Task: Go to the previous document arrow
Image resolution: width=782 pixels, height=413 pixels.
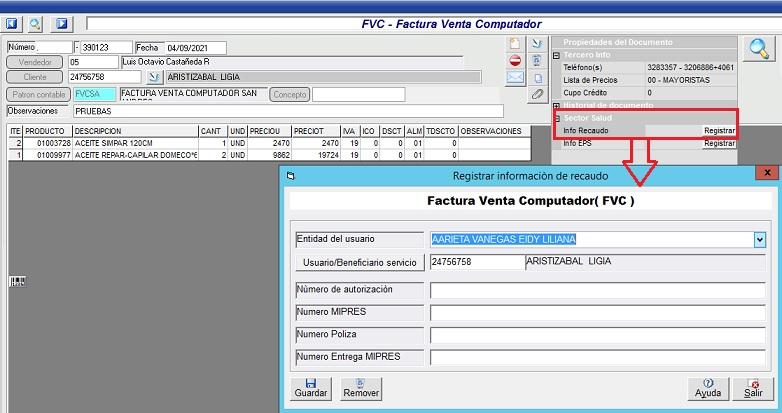Action: (x=13, y=23)
